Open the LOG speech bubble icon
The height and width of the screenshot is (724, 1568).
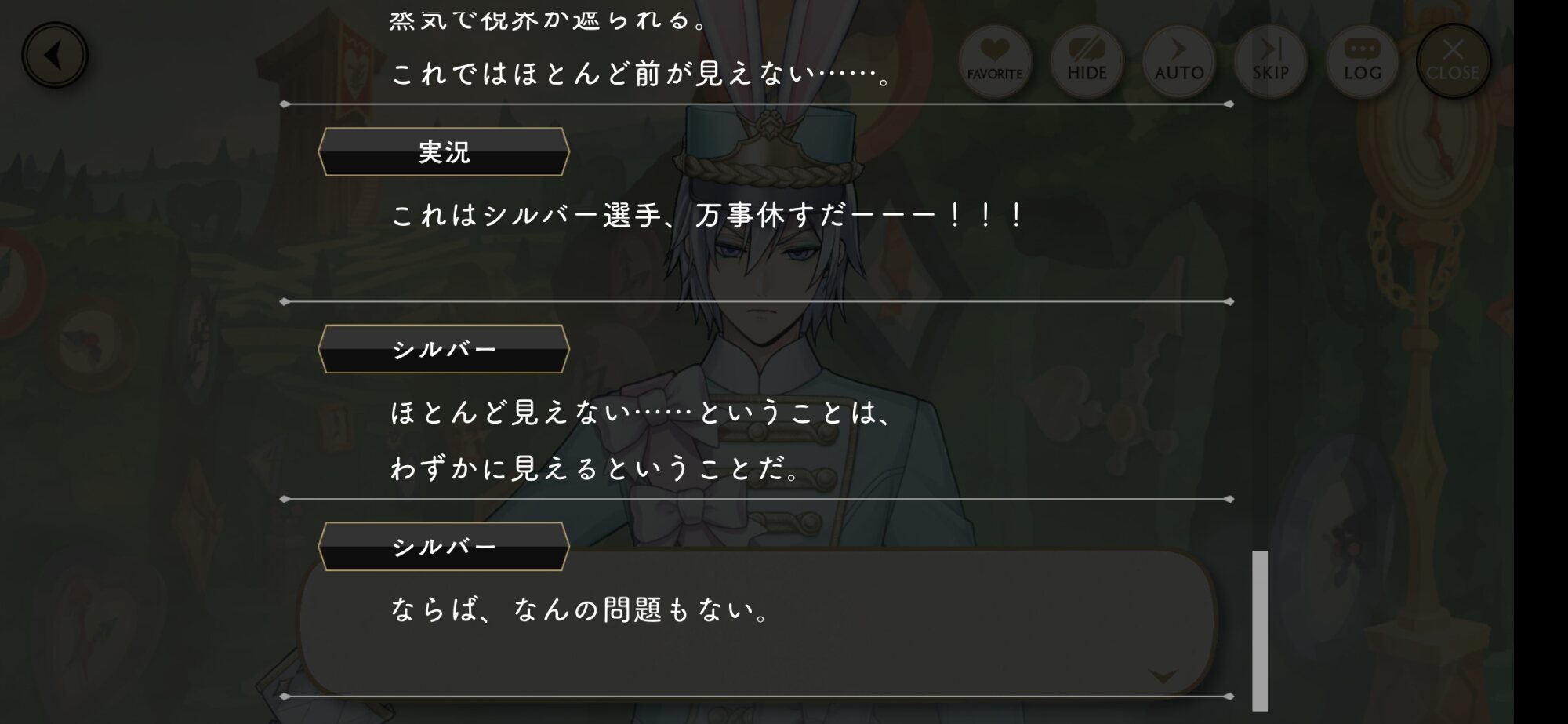pos(1362,61)
